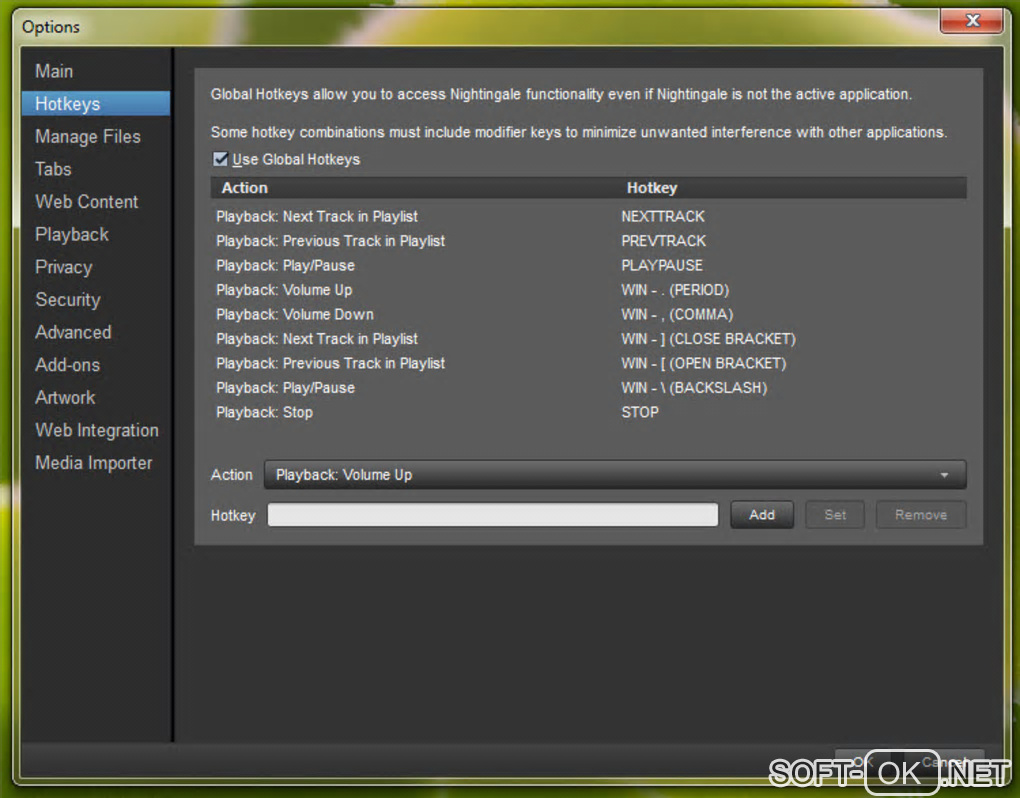1020x798 pixels.
Task: Select the WIN - ] (CLOSE BRACKET) row
Action: click(x=589, y=339)
